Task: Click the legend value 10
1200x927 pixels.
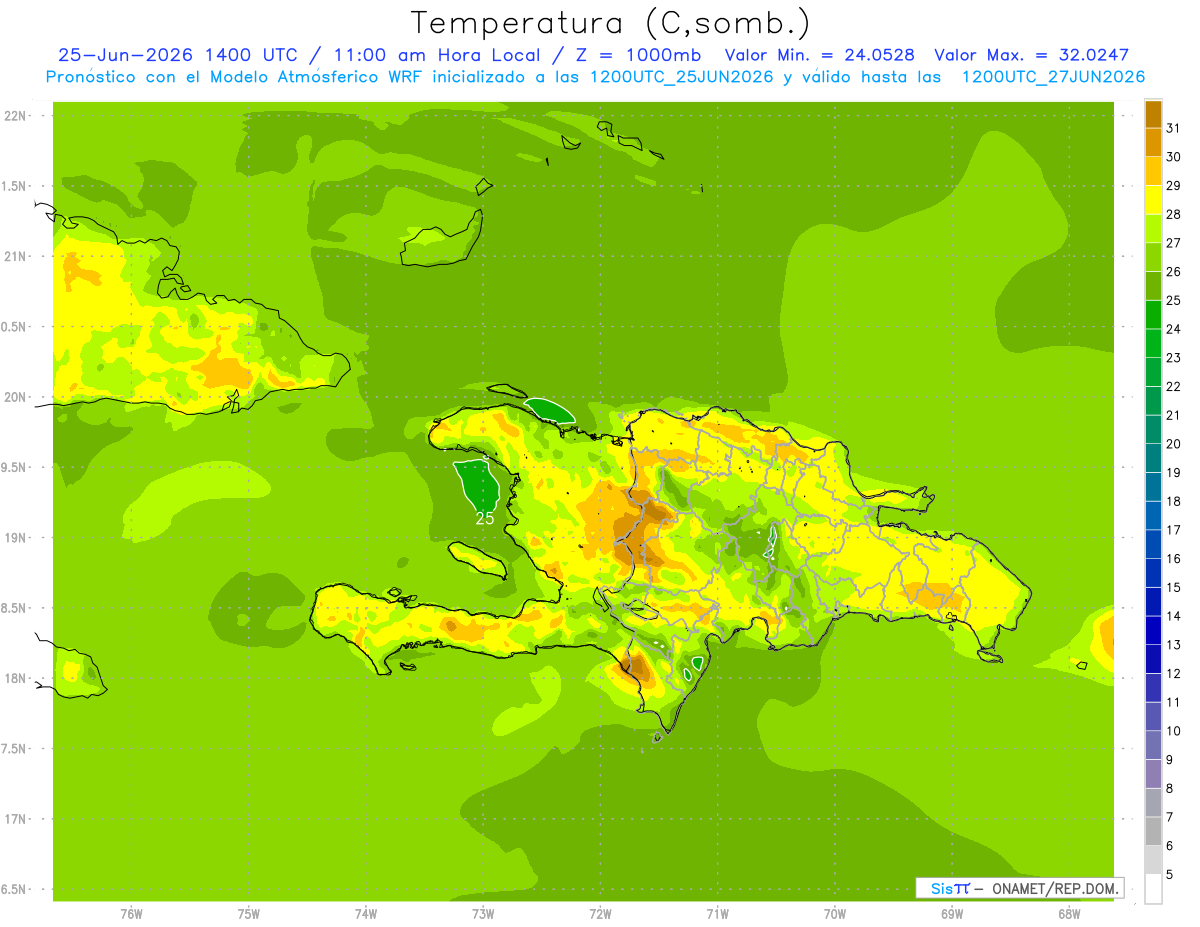Action: tap(1174, 731)
